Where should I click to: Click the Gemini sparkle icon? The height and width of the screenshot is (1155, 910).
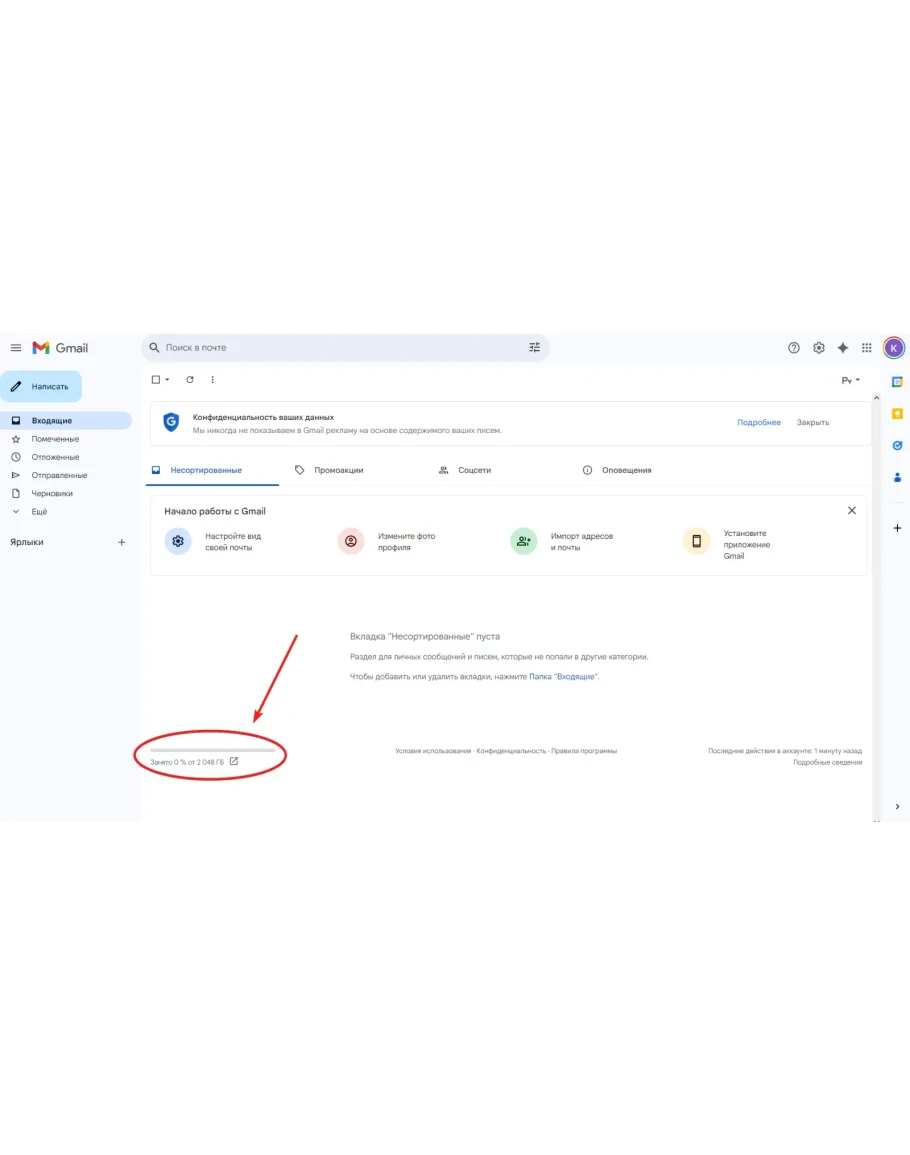(843, 348)
